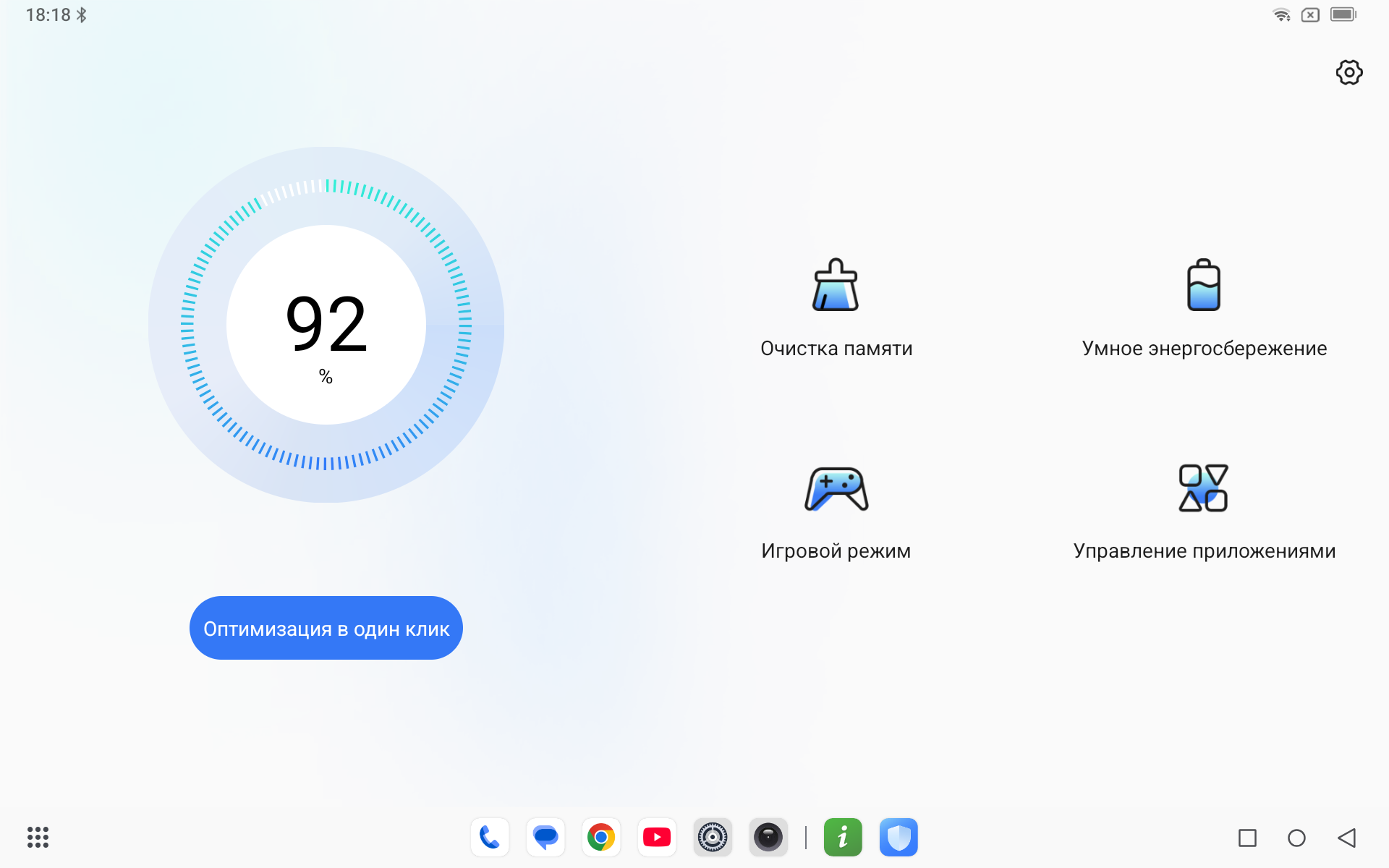
Task: Tap the 92% optimization score circle
Action: tap(326, 325)
